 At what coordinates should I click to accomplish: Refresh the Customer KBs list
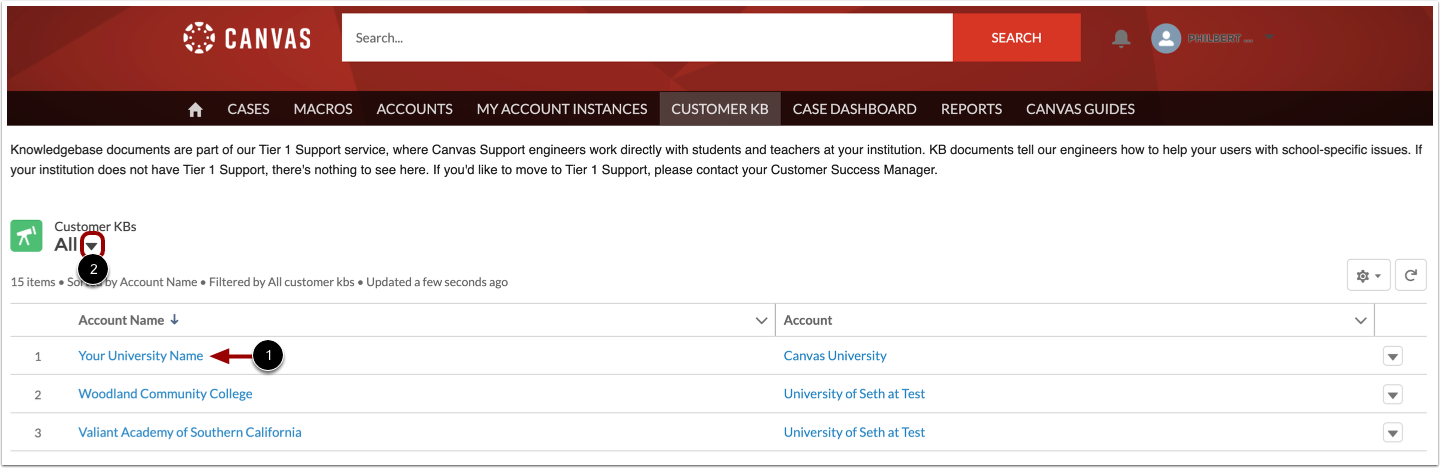[1410, 275]
